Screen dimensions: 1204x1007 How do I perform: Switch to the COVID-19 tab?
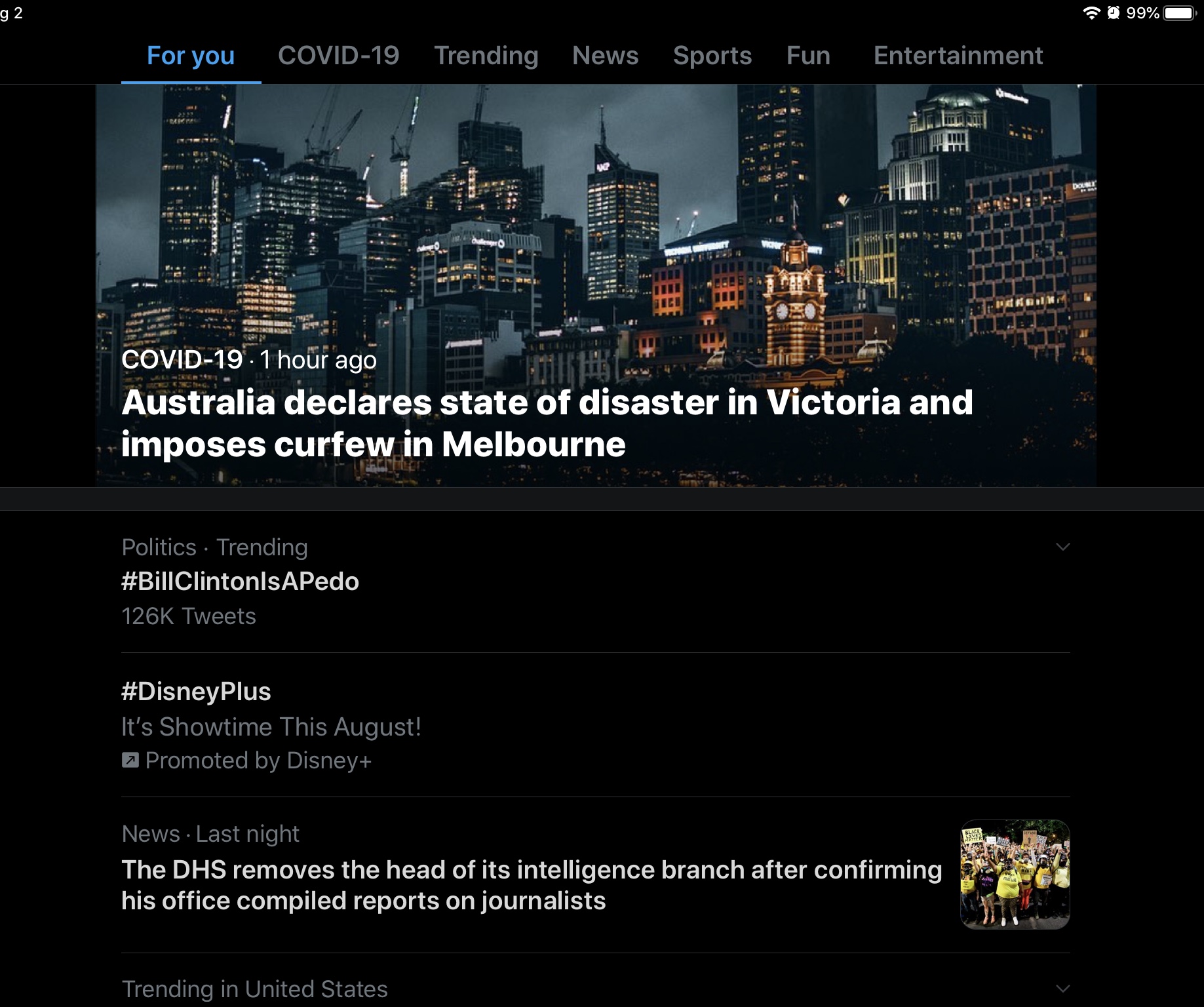[x=338, y=56]
